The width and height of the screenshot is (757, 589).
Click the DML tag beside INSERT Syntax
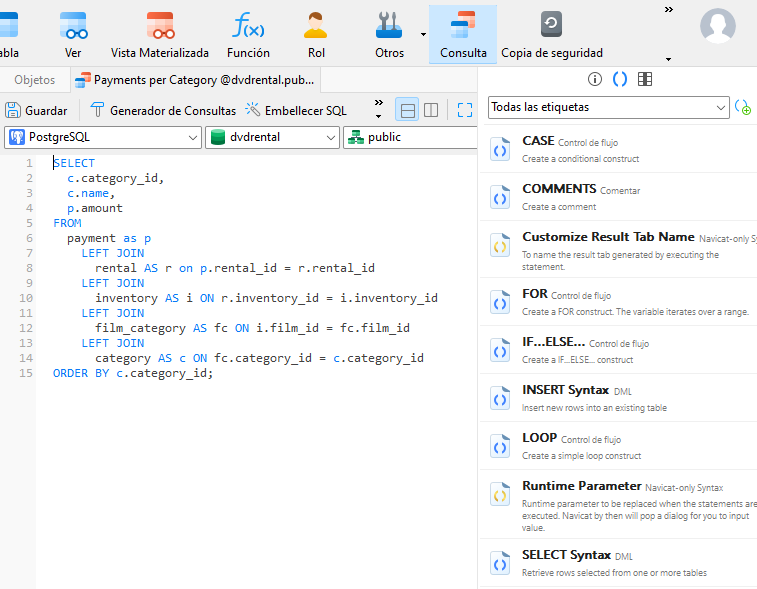click(623, 392)
